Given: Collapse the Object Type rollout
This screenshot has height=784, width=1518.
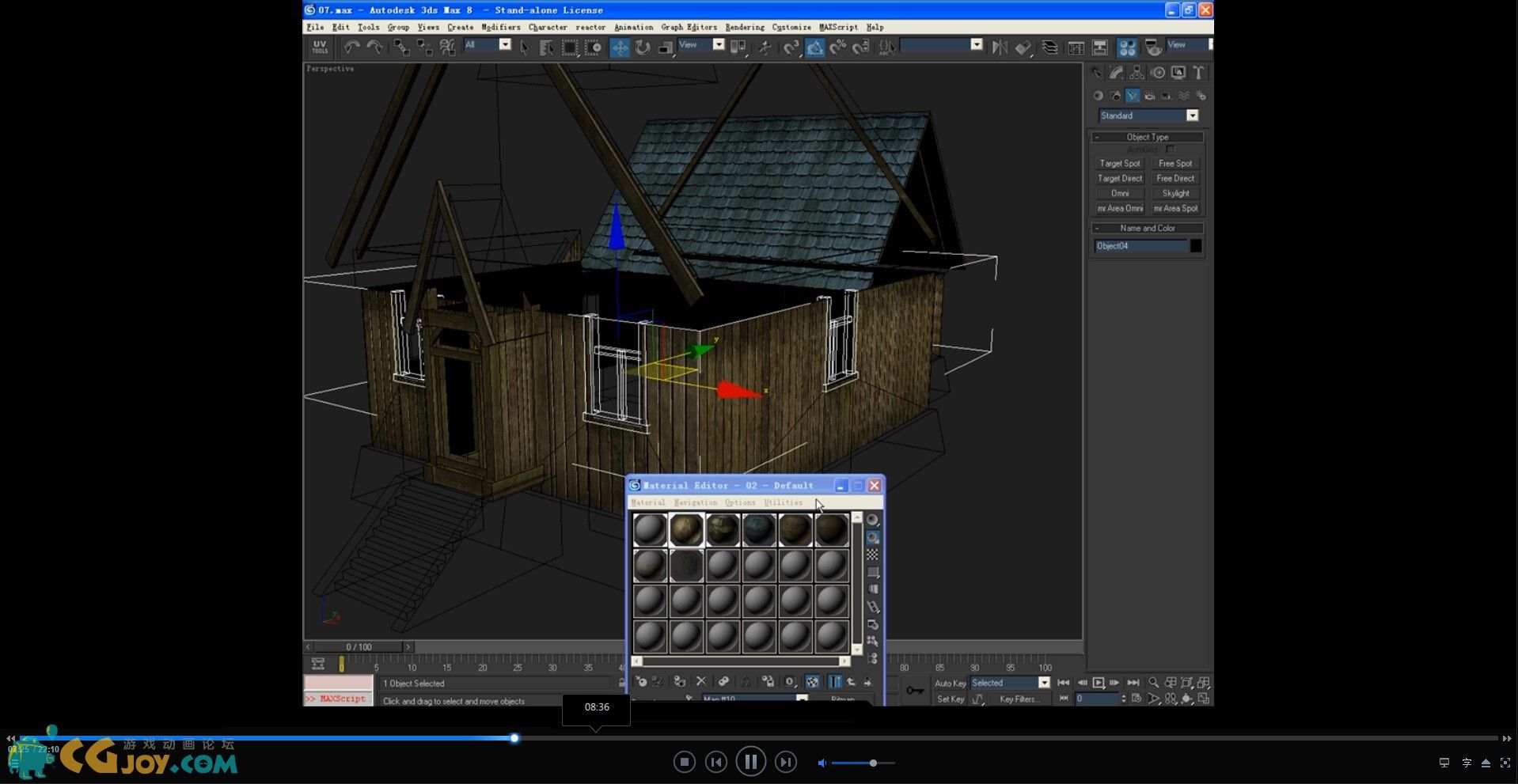Looking at the screenshot, I should click(1148, 137).
